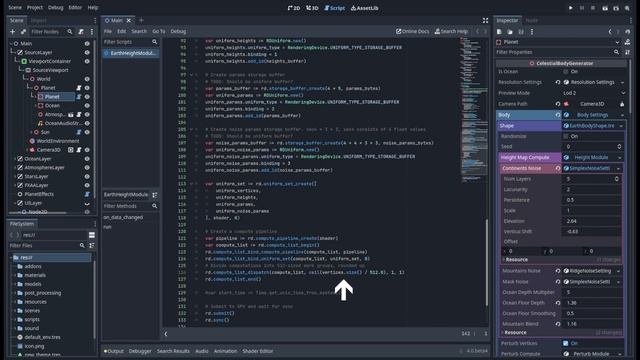Viewport: 640px width, 360px height.
Task: Switch to the 2D workspace
Action: point(294,8)
